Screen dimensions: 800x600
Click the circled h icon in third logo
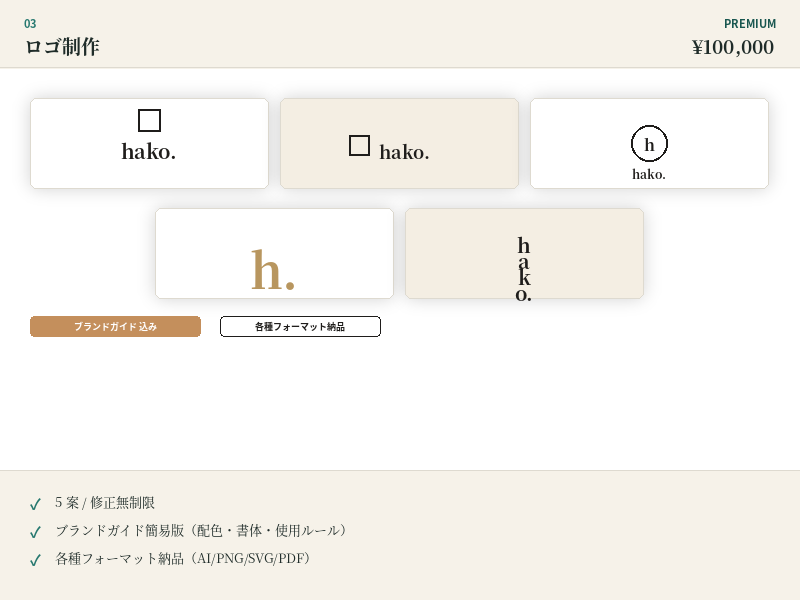(x=649, y=143)
